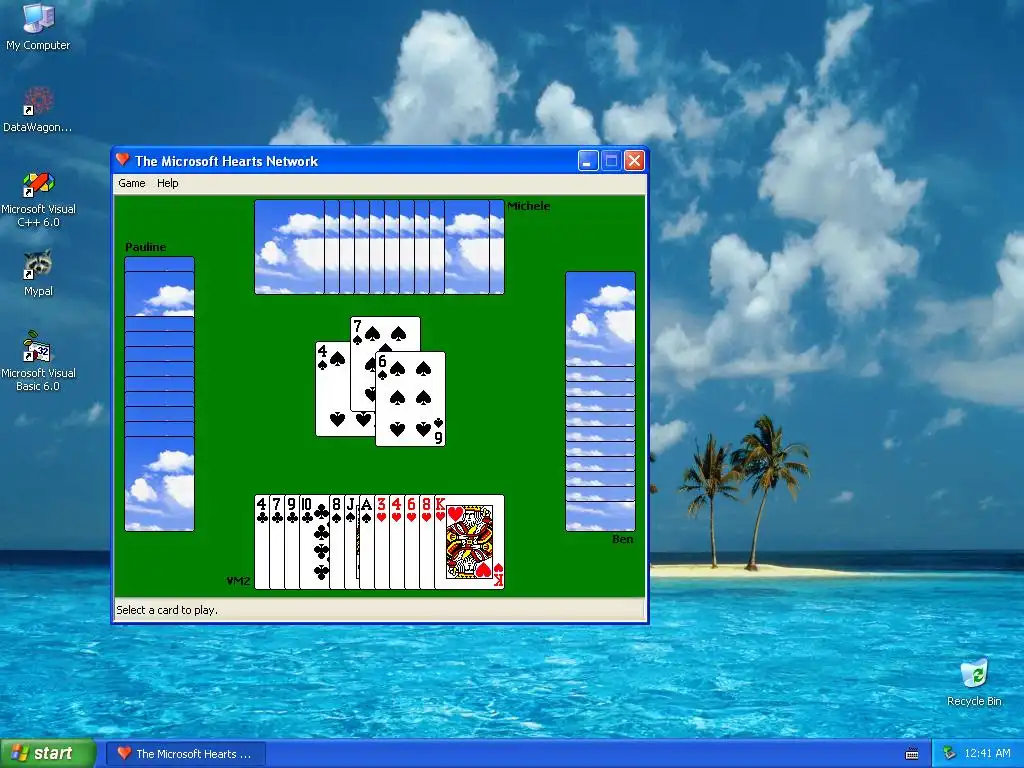
Task: Play the Ace of spades
Action: [366, 542]
